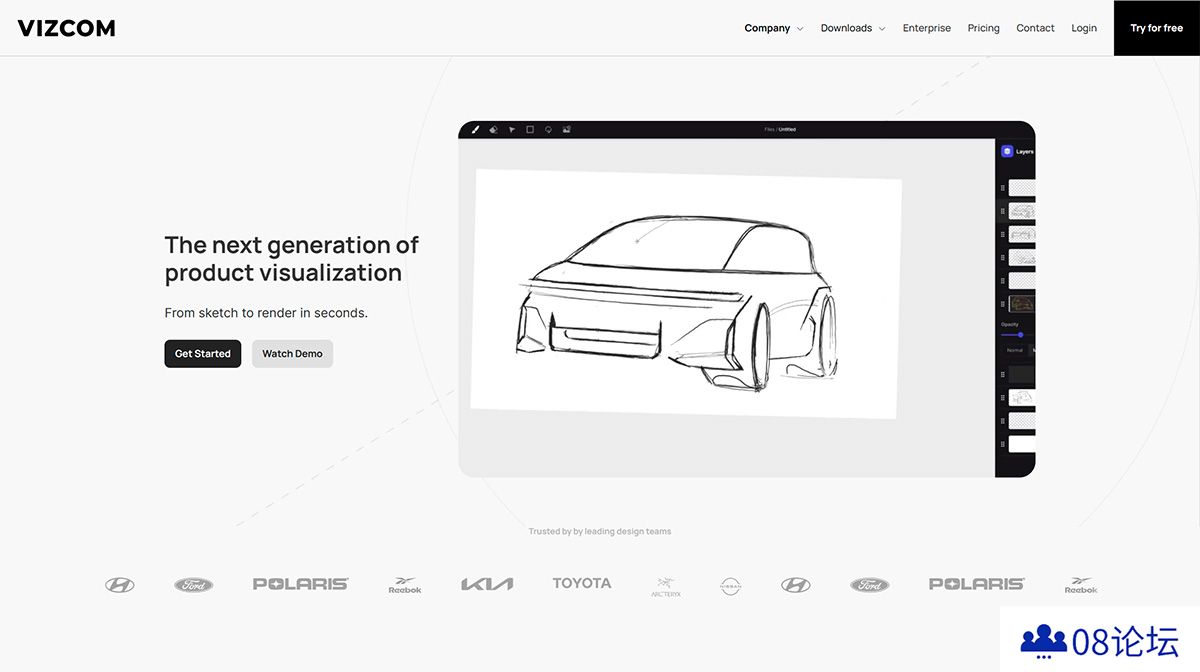
Task: Pick the arrow selection tool
Action: tap(511, 129)
